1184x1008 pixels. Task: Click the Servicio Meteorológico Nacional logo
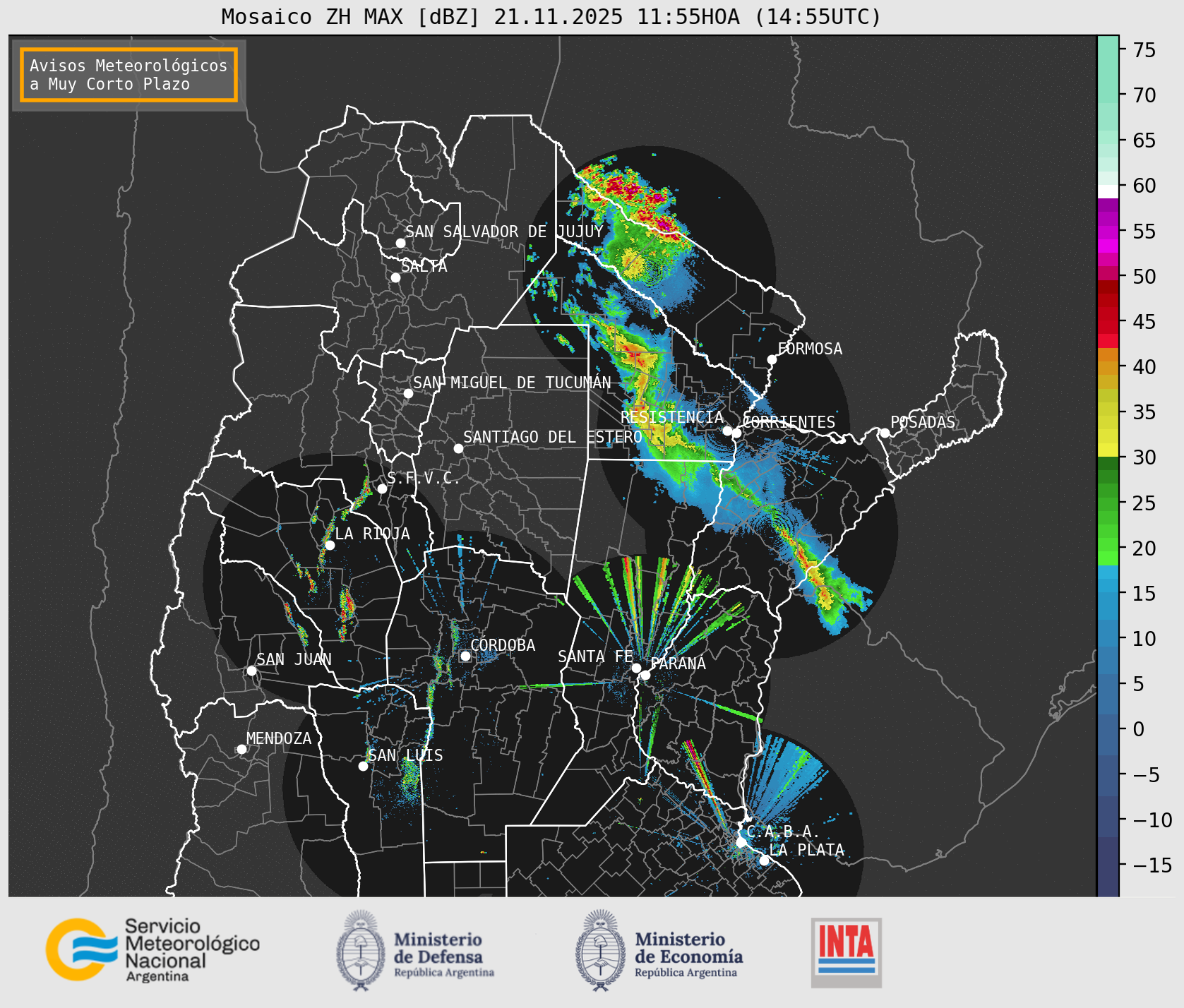(153, 949)
